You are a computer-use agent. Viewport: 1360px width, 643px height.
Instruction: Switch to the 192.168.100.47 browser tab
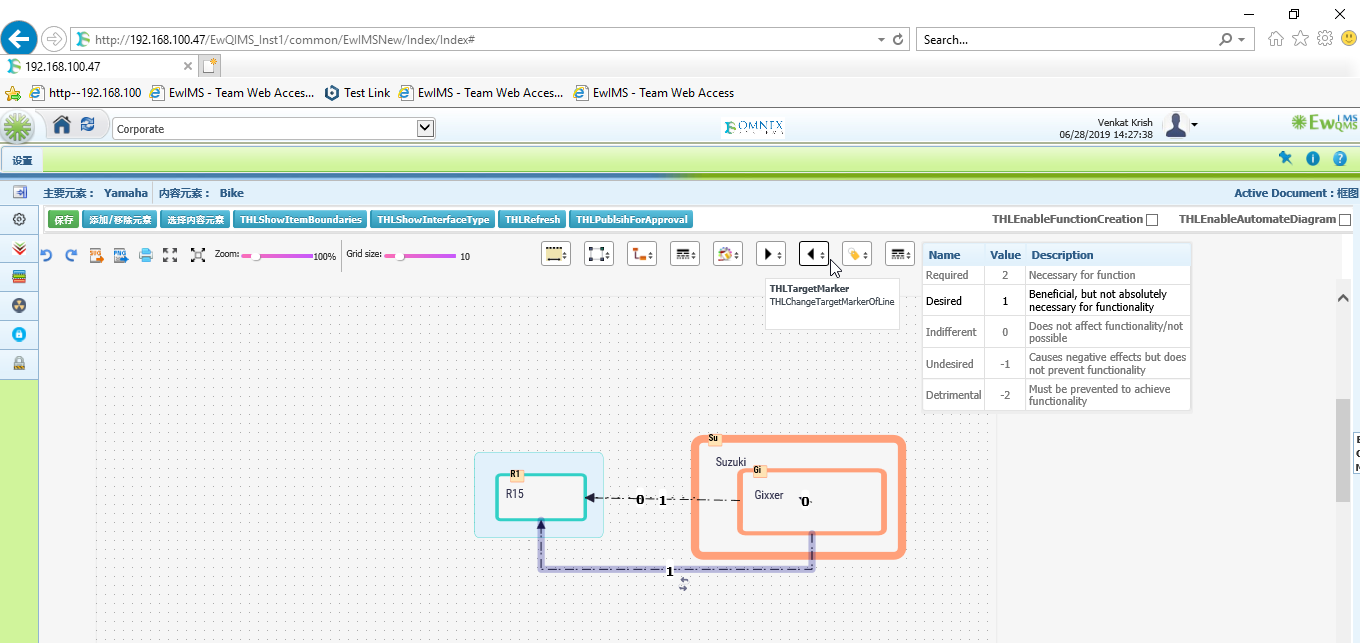pos(98,66)
